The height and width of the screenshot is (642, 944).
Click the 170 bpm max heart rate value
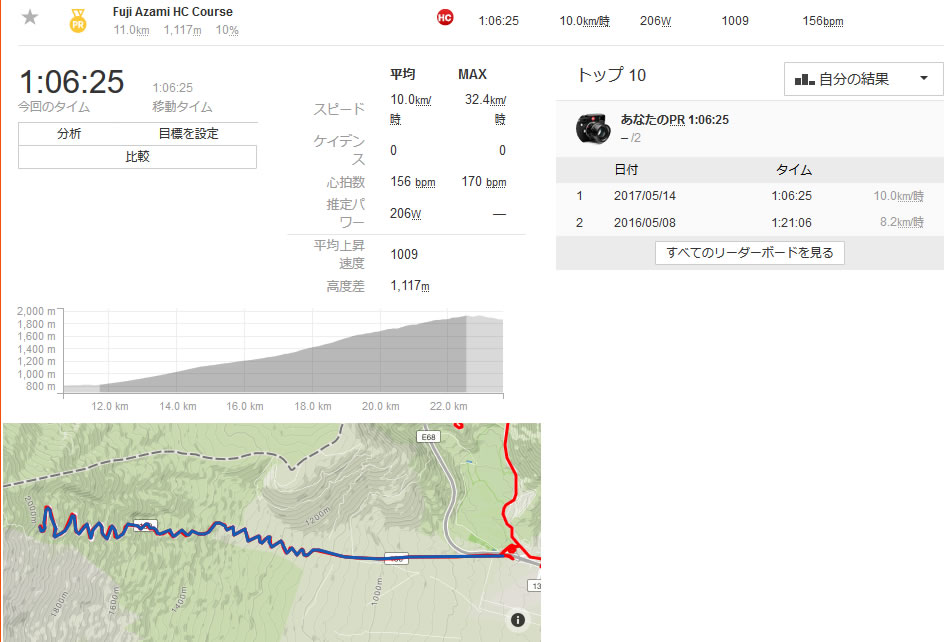[484, 182]
